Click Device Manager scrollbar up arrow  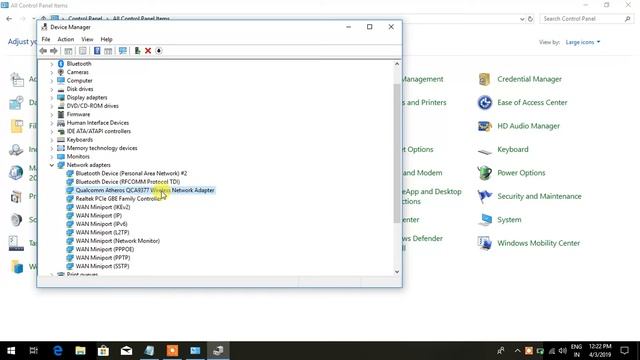pos(397,64)
